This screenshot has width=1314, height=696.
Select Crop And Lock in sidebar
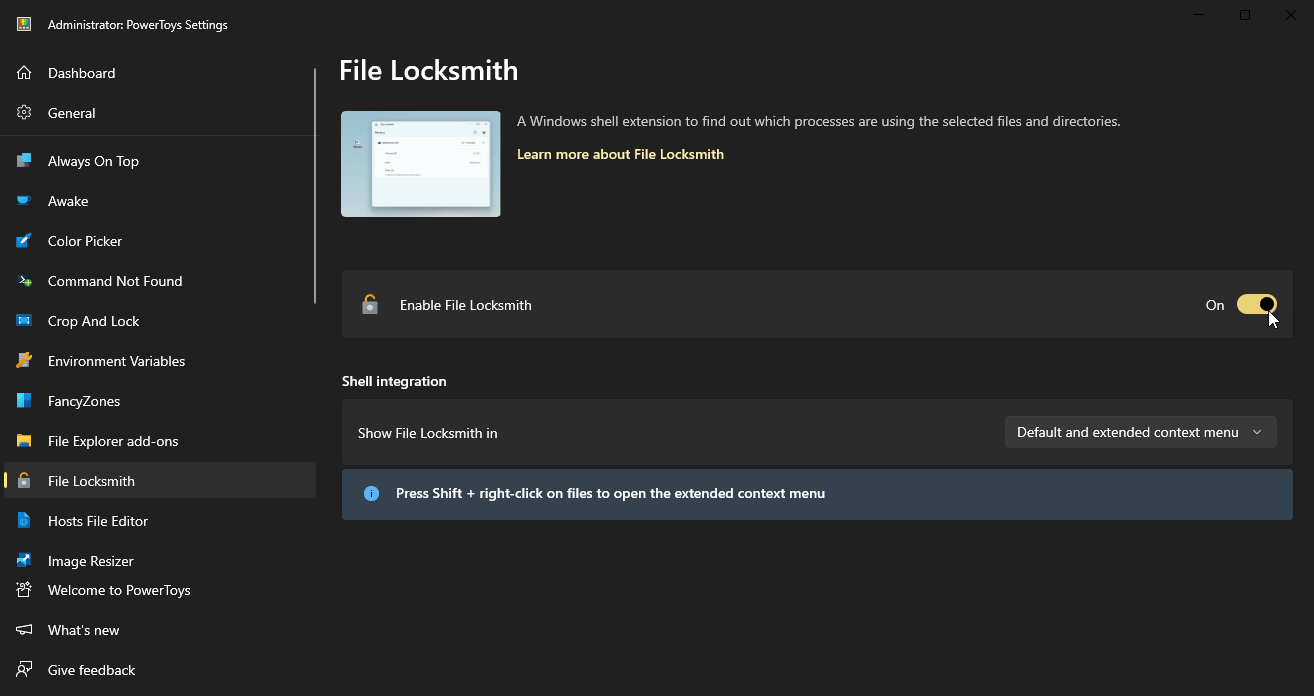[x=160, y=321]
